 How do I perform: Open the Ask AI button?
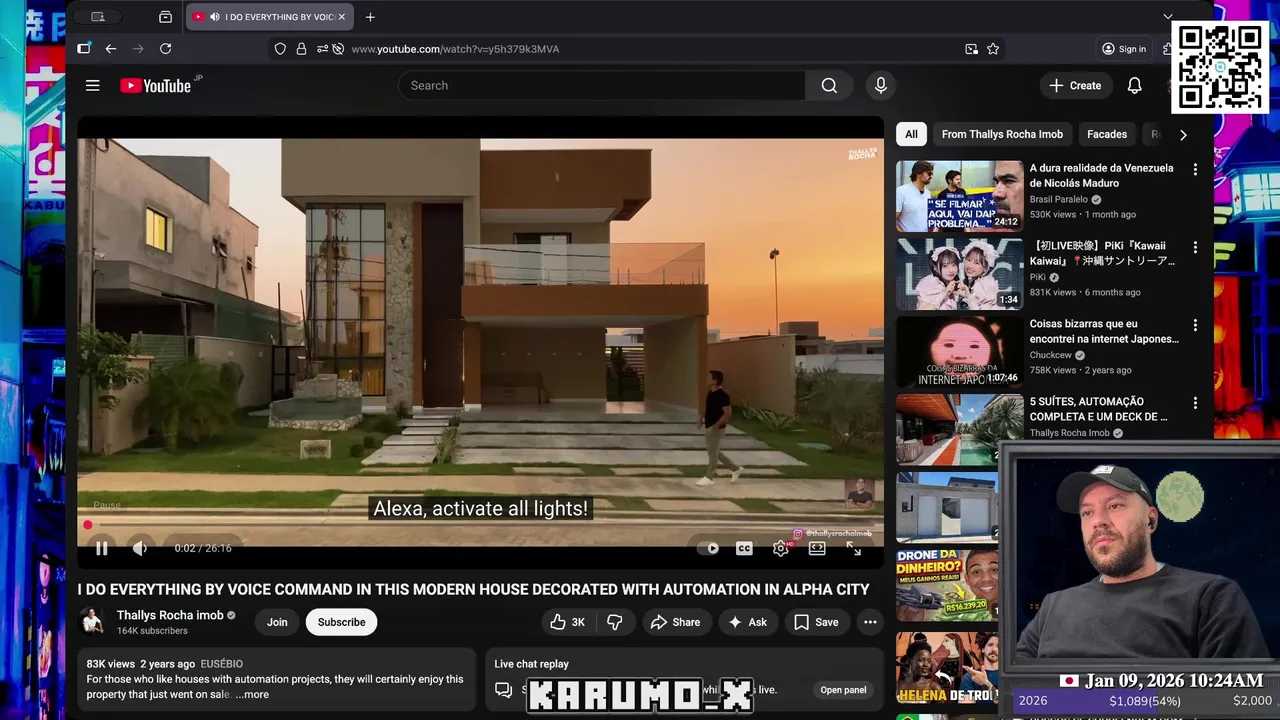[748, 622]
